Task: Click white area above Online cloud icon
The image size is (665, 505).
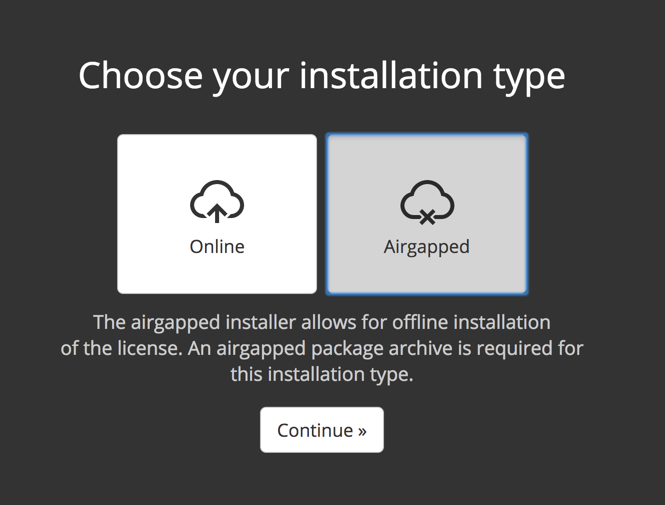Action: pos(217,157)
